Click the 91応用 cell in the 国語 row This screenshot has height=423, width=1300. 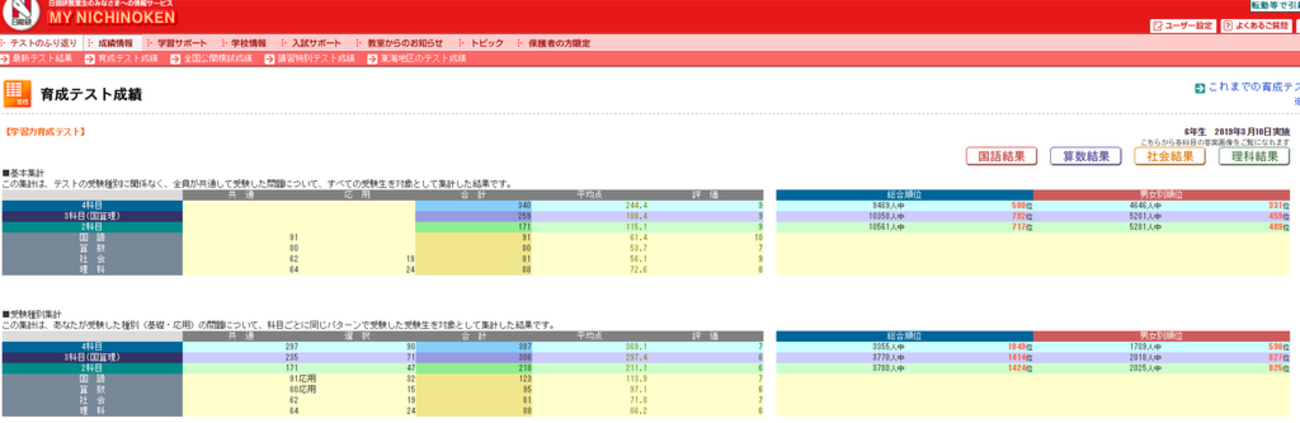303,379
